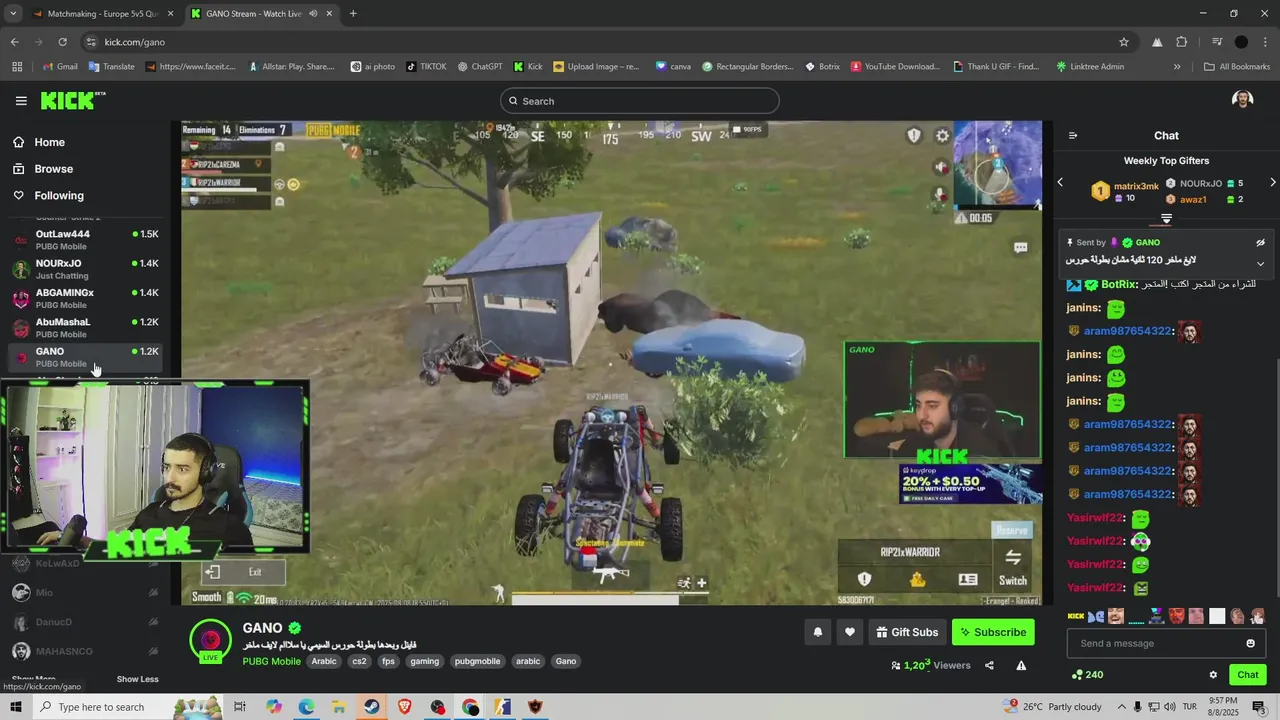Image resolution: width=1280 pixels, height=720 pixels.
Task: Show next weekly top gifters
Action: [1272, 183]
